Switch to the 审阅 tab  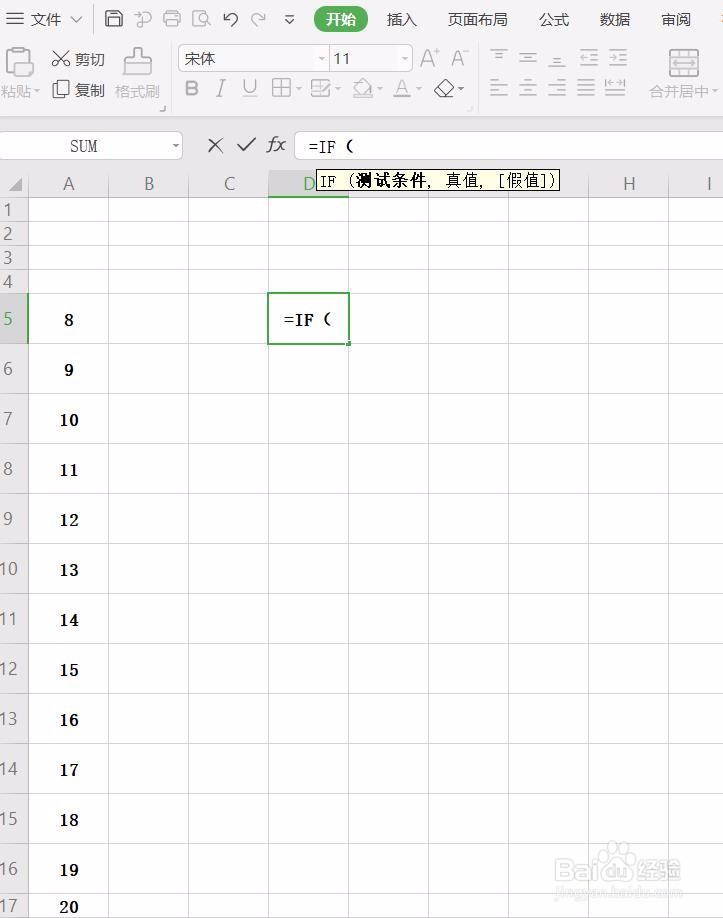coord(676,20)
